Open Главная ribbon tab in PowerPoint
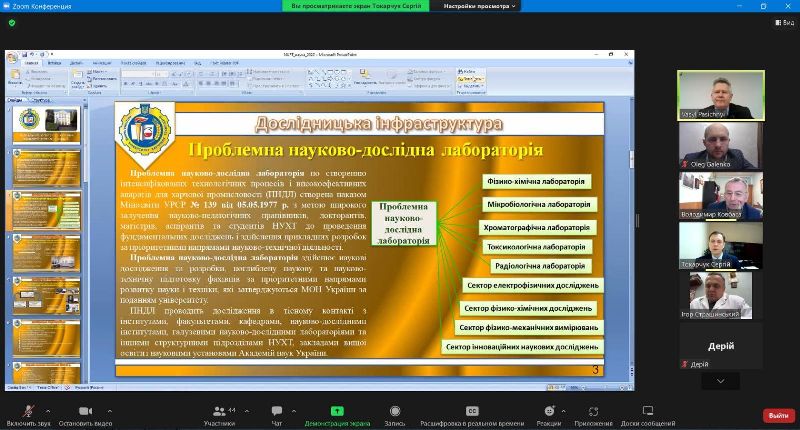800x430 pixels. coord(32,63)
